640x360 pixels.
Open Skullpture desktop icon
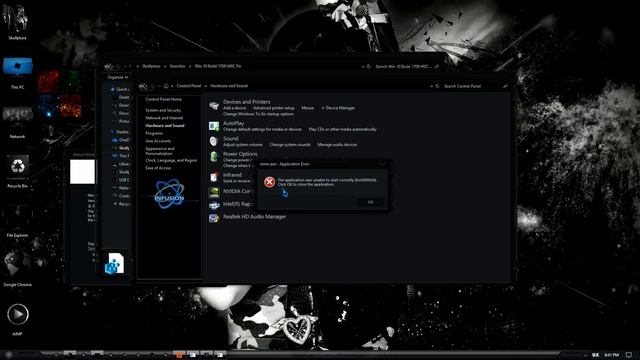(x=17, y=22)
